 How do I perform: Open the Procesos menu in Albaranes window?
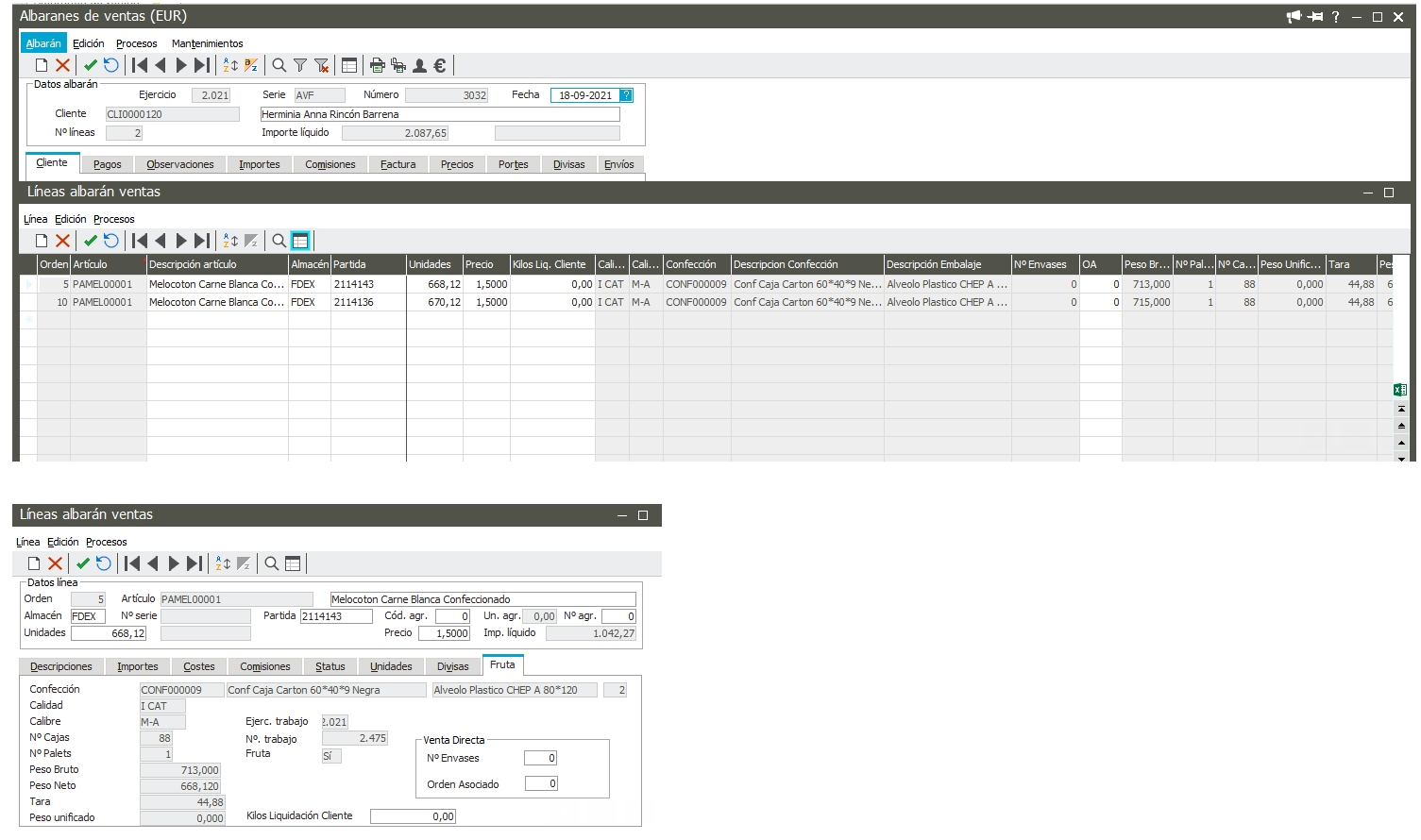[136, 43]
